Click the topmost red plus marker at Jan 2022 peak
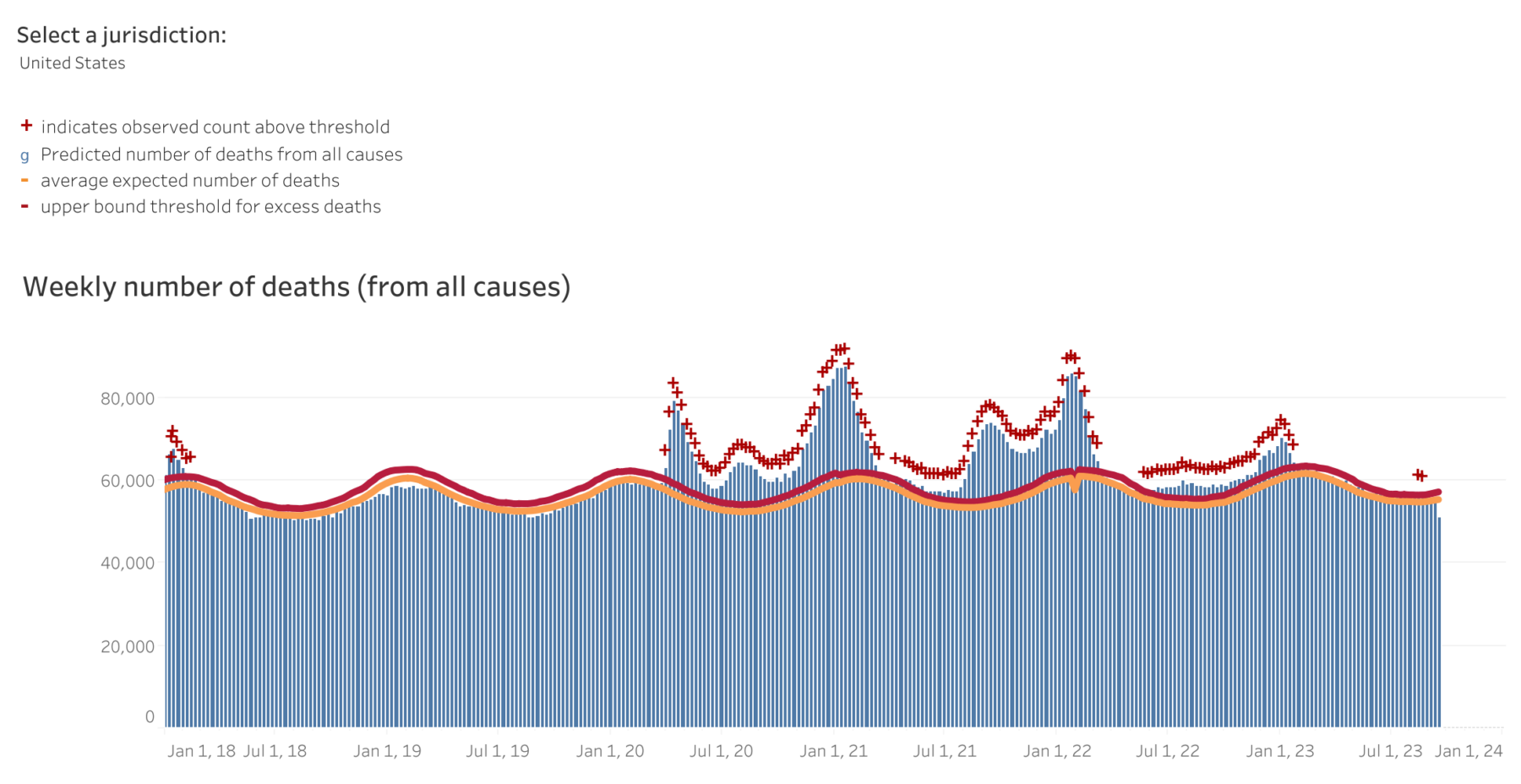Screen dimensions: 1521x784 point(1071,357)
